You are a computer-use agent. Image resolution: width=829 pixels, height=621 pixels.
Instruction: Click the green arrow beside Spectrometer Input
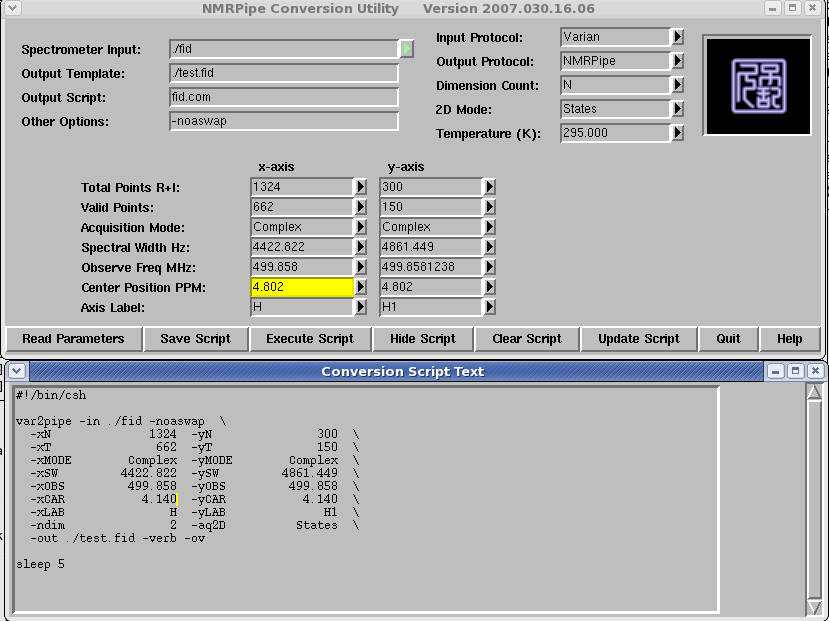tap(407, 49)
